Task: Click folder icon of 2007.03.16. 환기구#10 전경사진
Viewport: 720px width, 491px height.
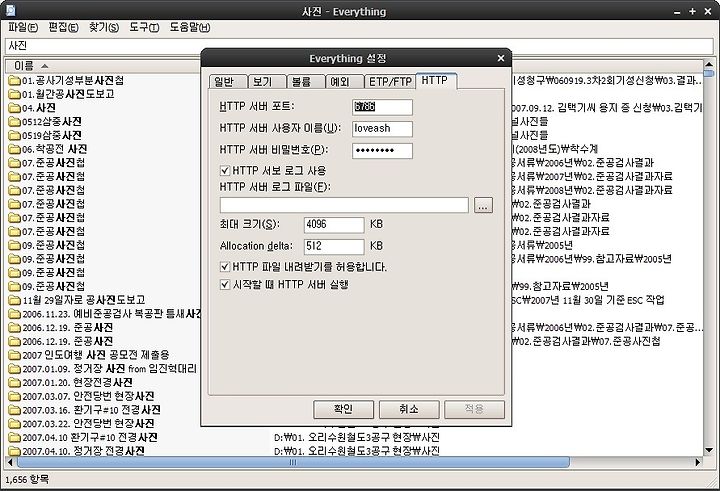Action: pyautogui.click(x=14, y=410)
